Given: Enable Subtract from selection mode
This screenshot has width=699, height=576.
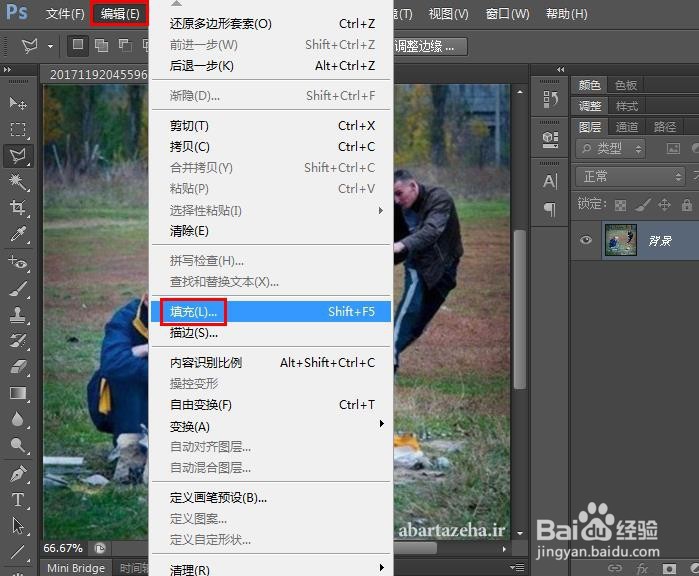Looking at the screenshot, I should (124, 45).
